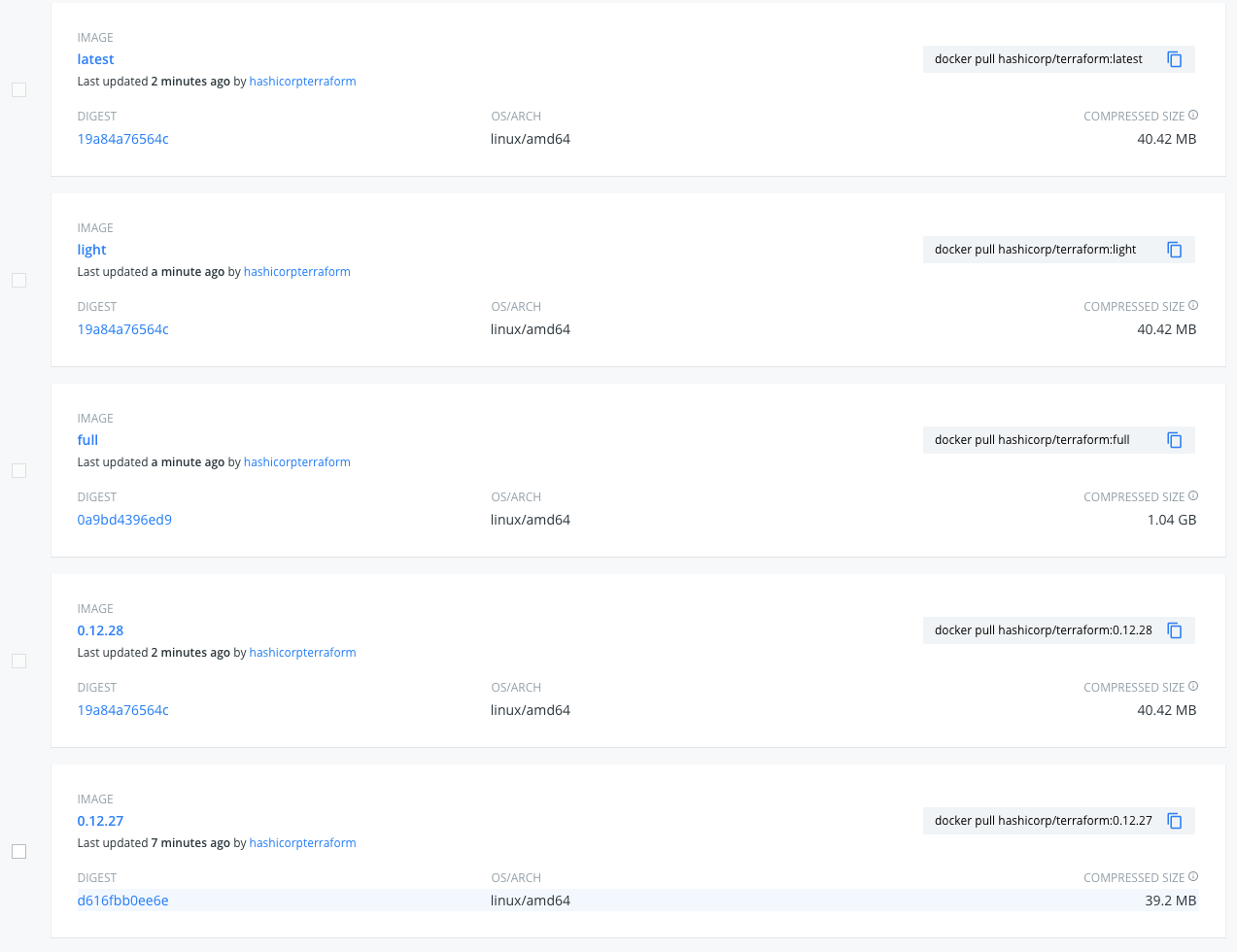Visit hashicorpterraform profile in 0.12.28 card
1237x952 pixels.
pyautogui.click(x=302, y=653)
